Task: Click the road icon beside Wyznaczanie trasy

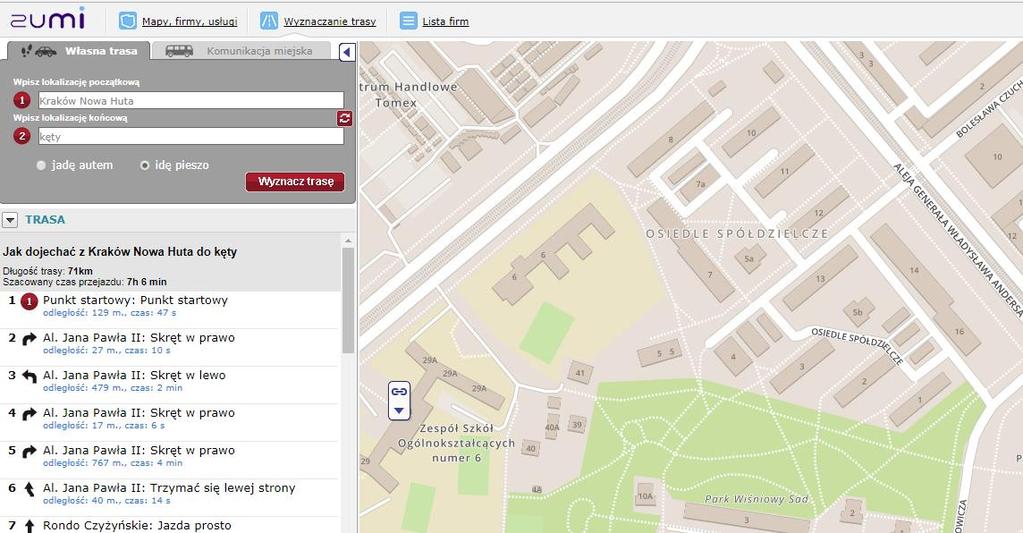Action: pos(269,21)
